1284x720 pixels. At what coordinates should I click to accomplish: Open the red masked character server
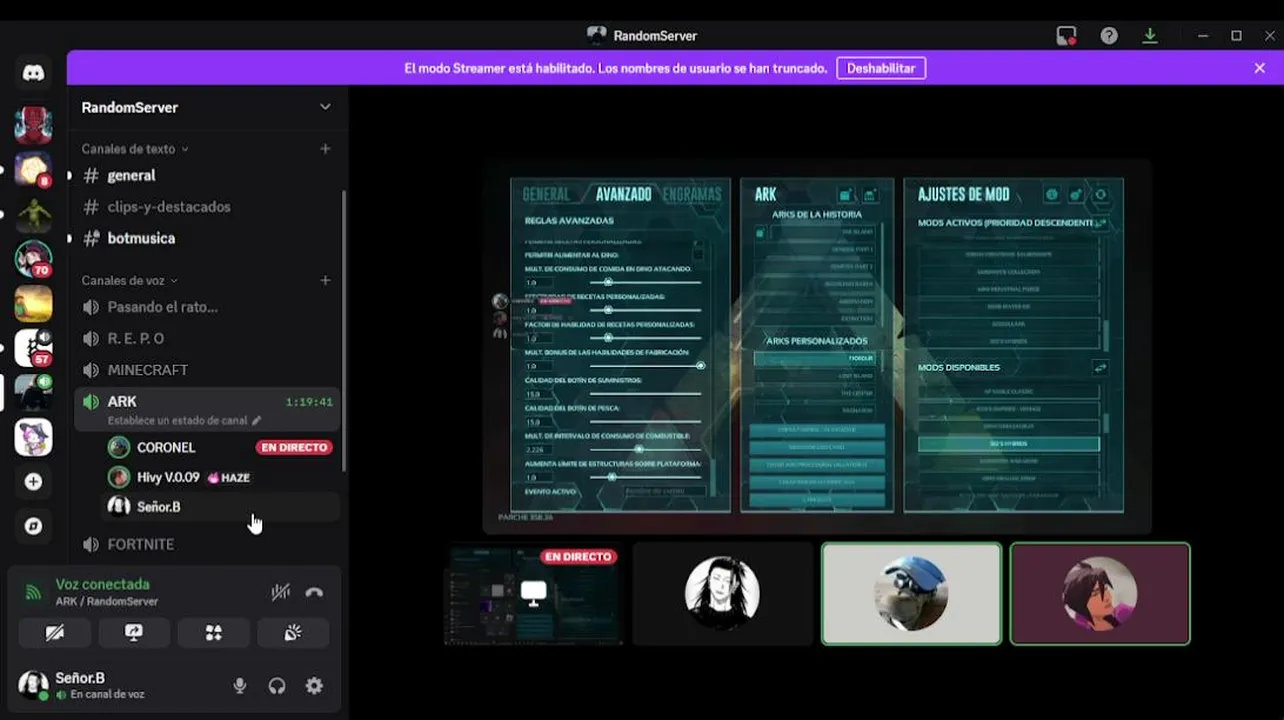[33, 126]
